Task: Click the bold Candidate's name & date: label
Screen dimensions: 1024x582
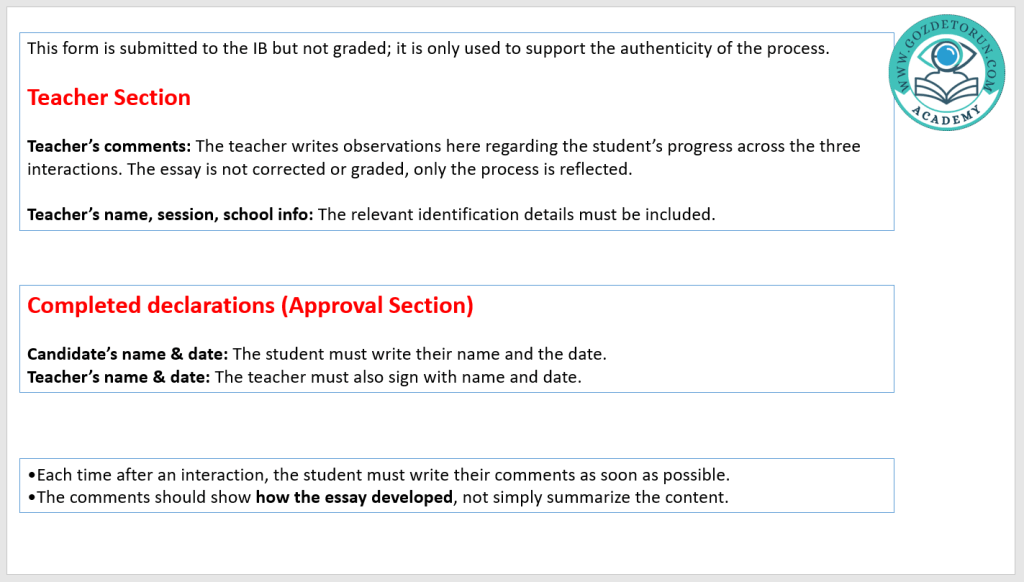Action: 127,354
